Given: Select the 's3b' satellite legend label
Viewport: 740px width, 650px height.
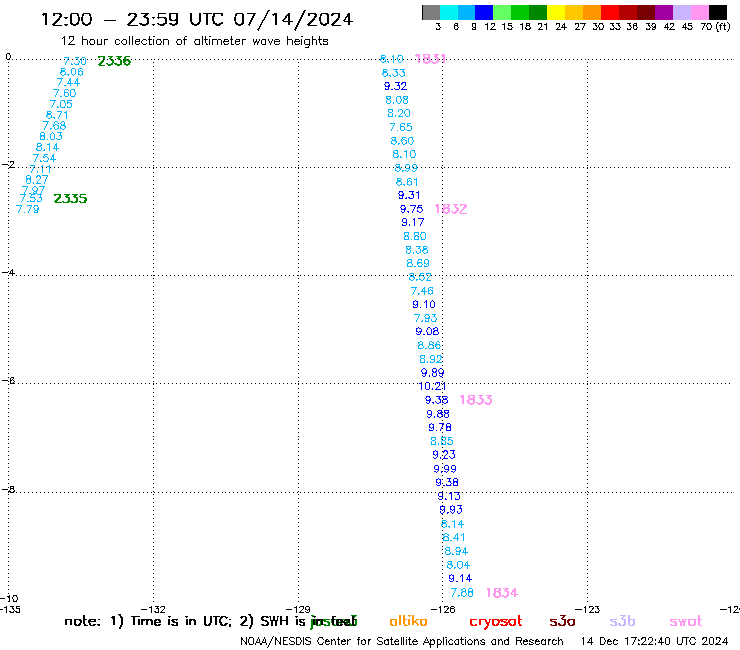Looking at the screenshot, I should pyautogui.click(x=622, y=621).
